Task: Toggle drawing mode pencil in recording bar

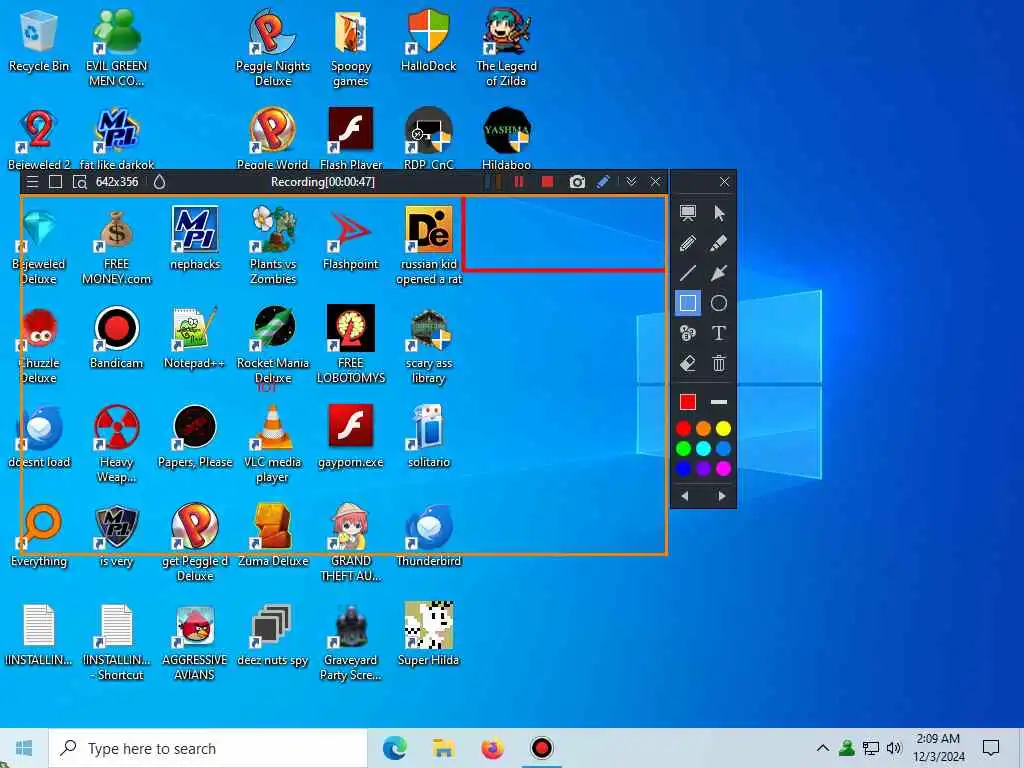Action: tap(603, 182)
